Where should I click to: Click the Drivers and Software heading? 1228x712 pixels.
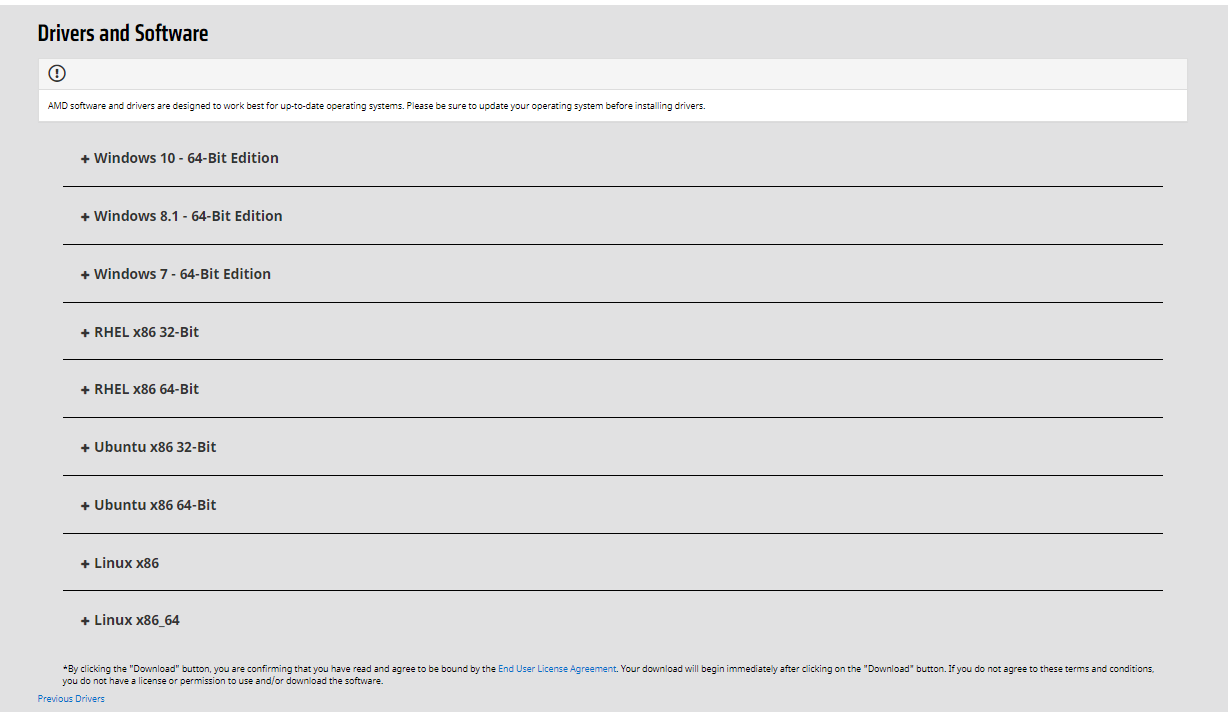coord(123,33)
